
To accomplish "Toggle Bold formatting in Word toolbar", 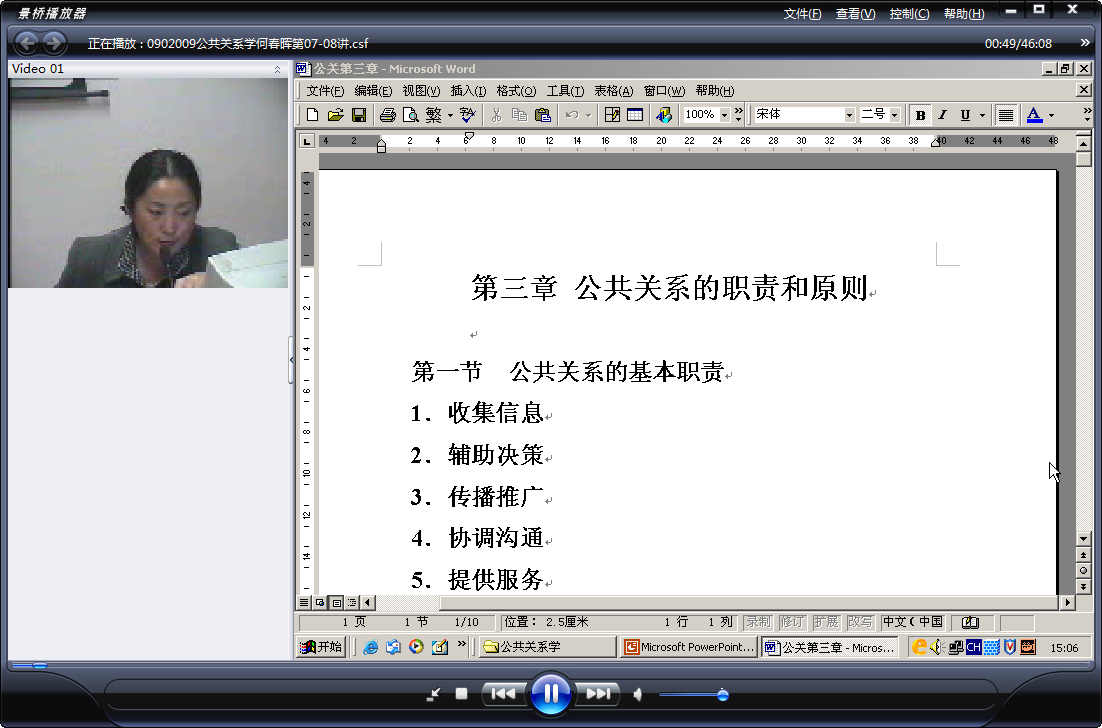I will (920, 115).
